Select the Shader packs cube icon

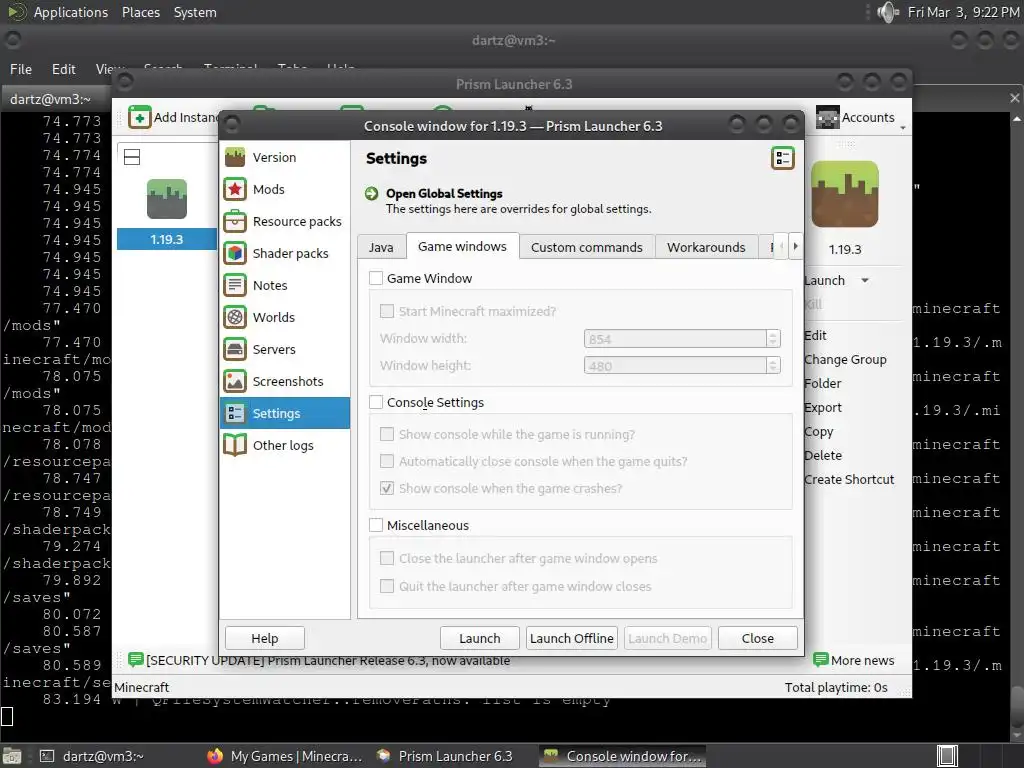(235, 253)
